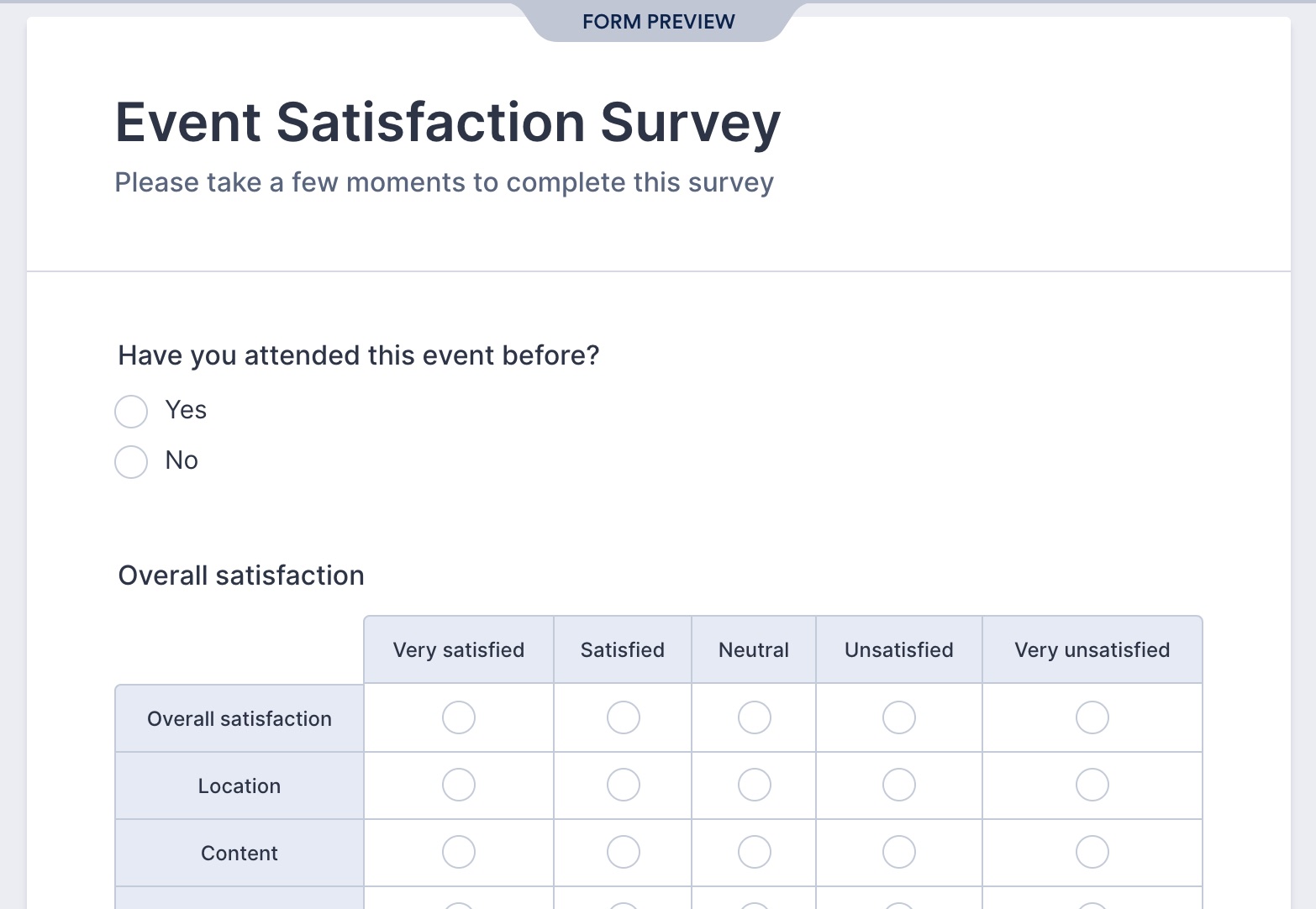Click the Event Satisfaction Survey title
The width and height of the screenshot is (1316, 909).
tap(448, 123)
